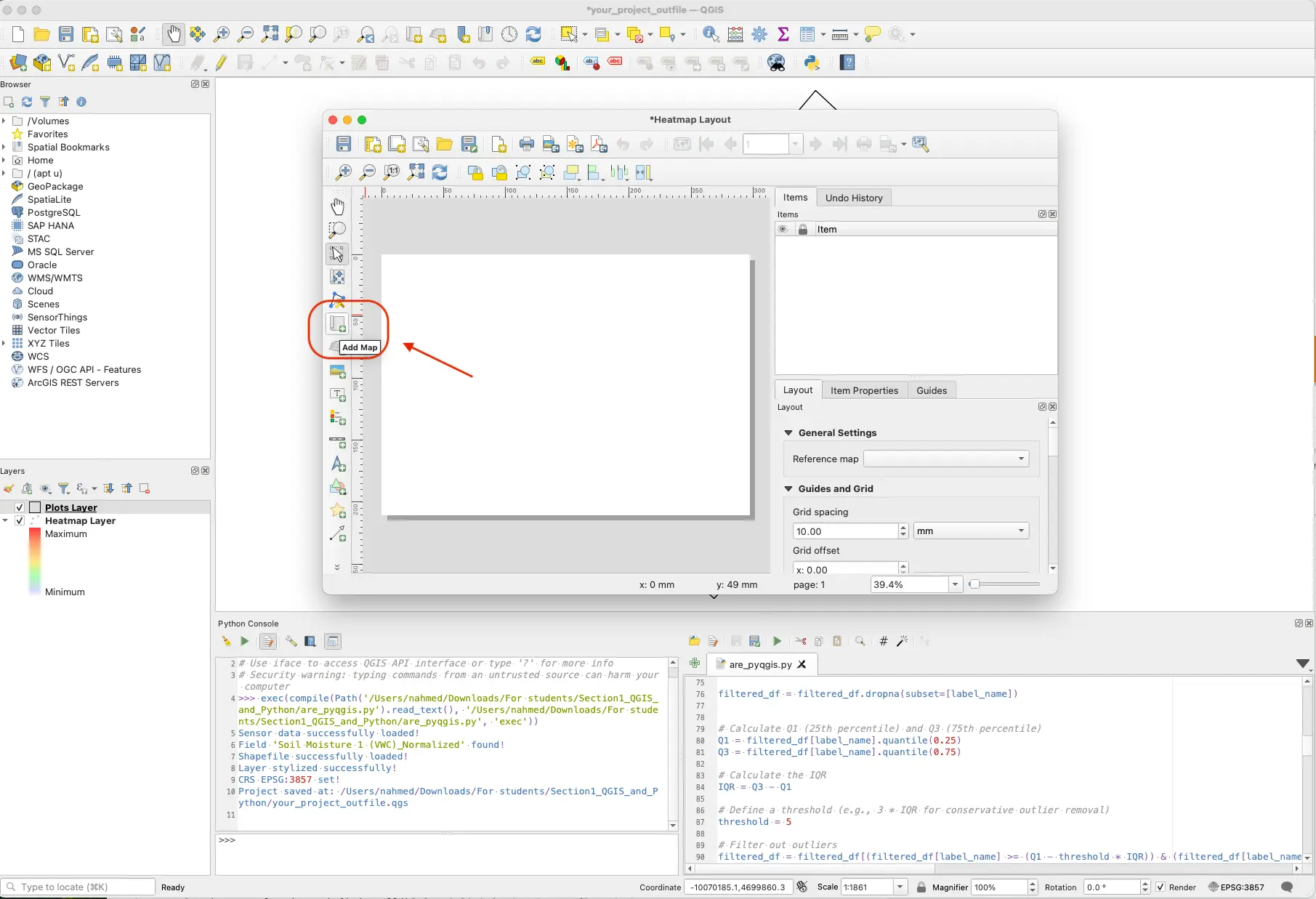The image size is (1316, 899).
Task: Increase the Magnifier value stepper
Action: pyautogui.click(x=1033, y=884)
